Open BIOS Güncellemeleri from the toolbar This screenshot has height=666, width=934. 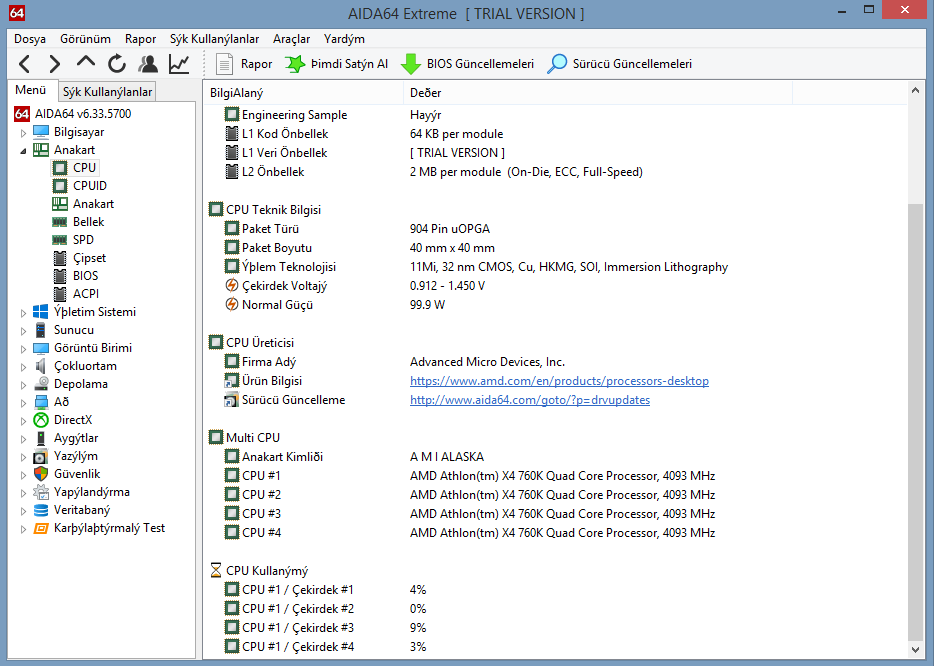pos(468,64)
